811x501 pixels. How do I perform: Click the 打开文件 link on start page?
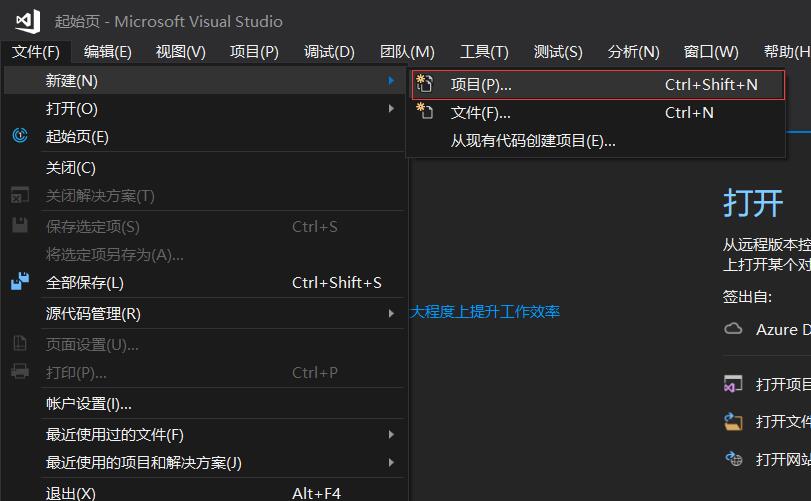pos(783,421)
